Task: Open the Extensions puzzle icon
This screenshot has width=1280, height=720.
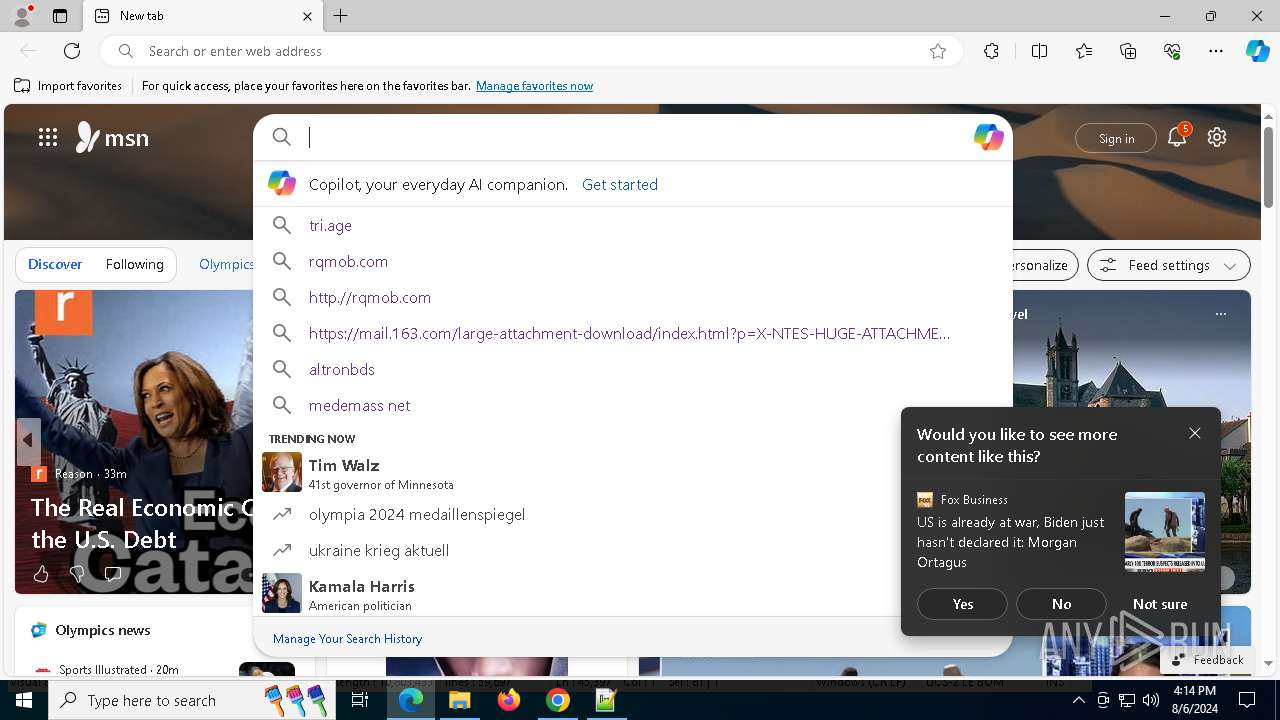Action: pyautogui.click(x=991, y=51)
